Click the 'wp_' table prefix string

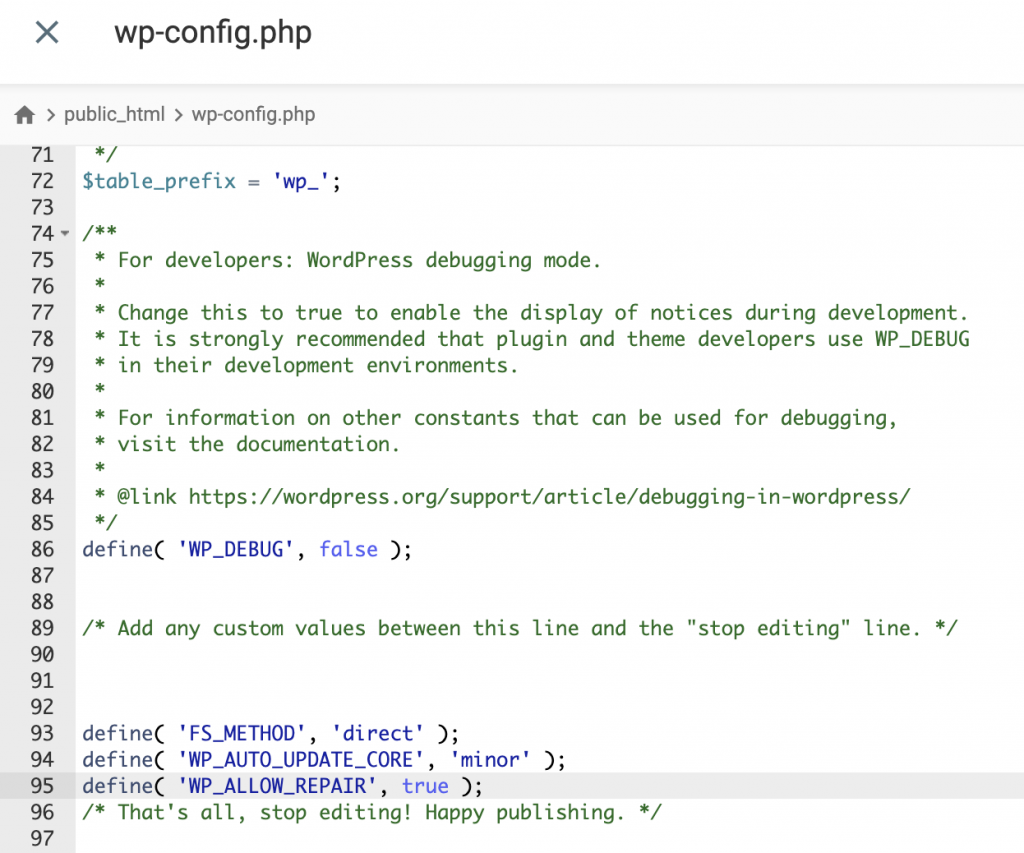pyautogui.click(x=301, y=181)
